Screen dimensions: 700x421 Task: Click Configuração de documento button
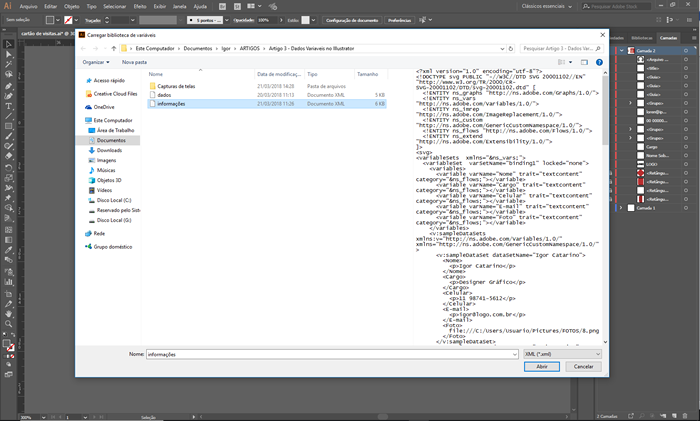(352, 20)
